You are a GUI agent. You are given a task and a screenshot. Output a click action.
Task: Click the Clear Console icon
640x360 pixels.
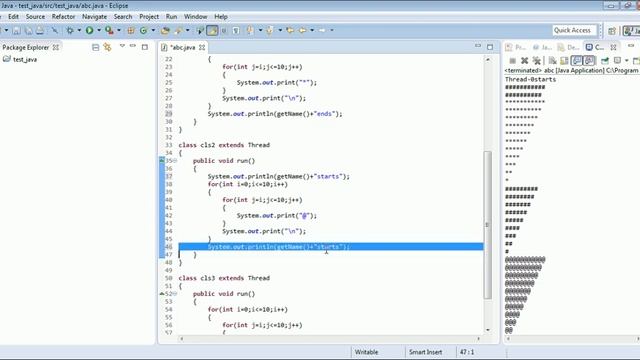552,61
